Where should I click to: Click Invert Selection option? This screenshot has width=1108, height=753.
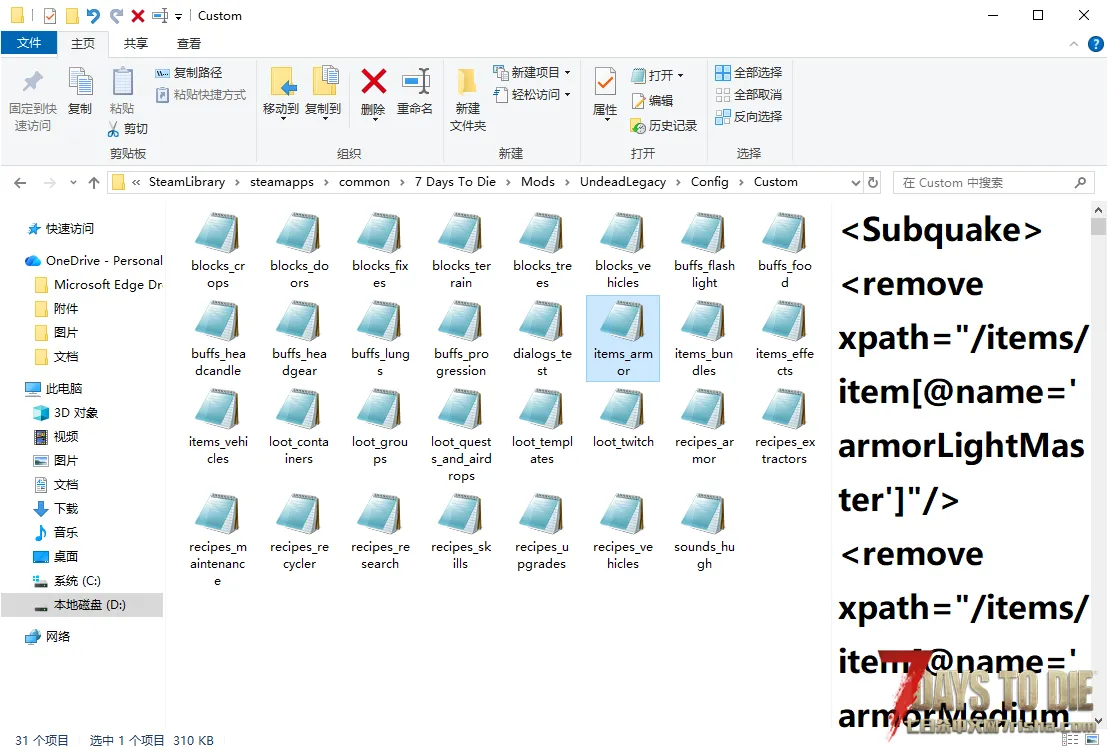(748, 117)
